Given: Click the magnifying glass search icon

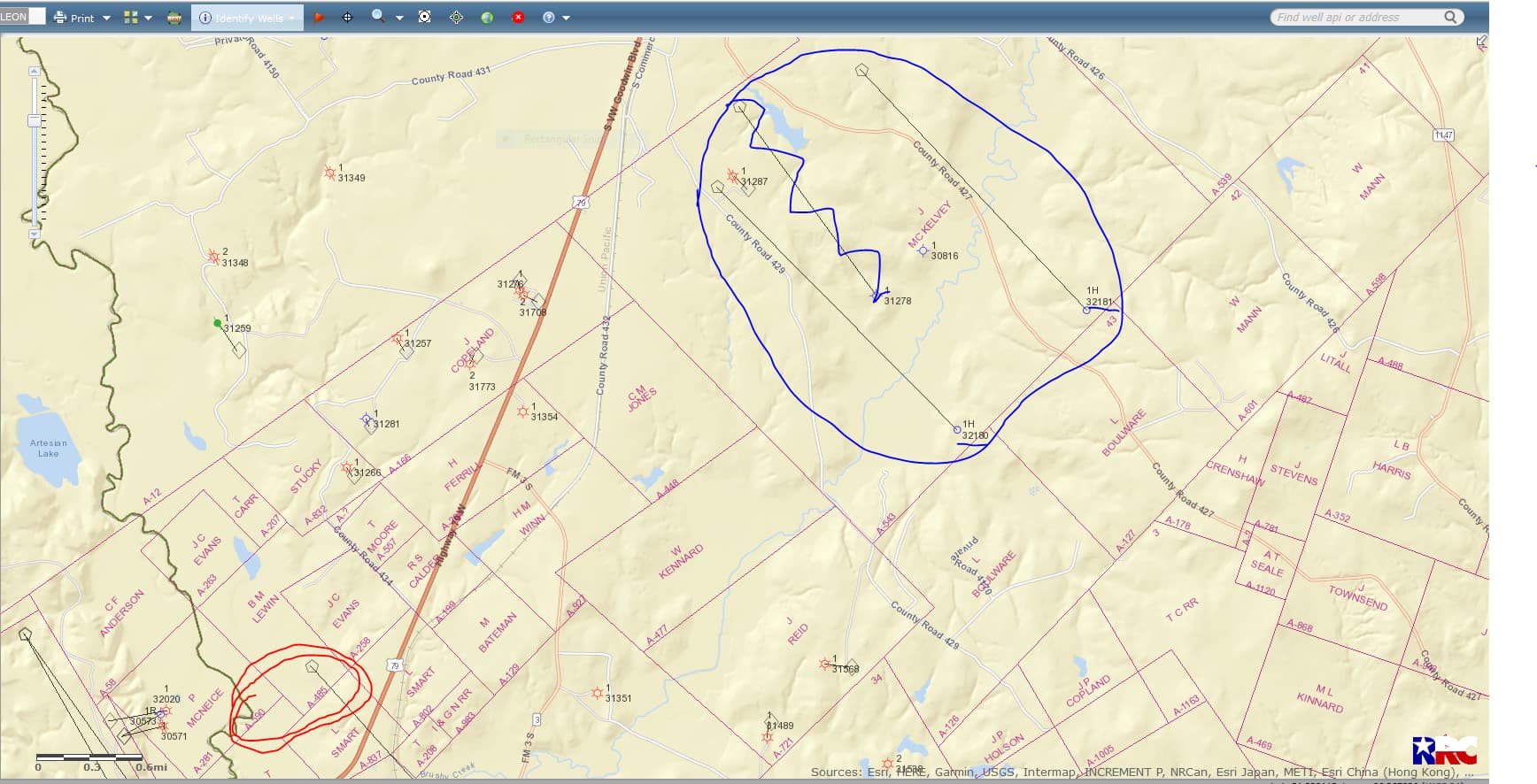Looking at the screenshot, I should click(378, 17).
